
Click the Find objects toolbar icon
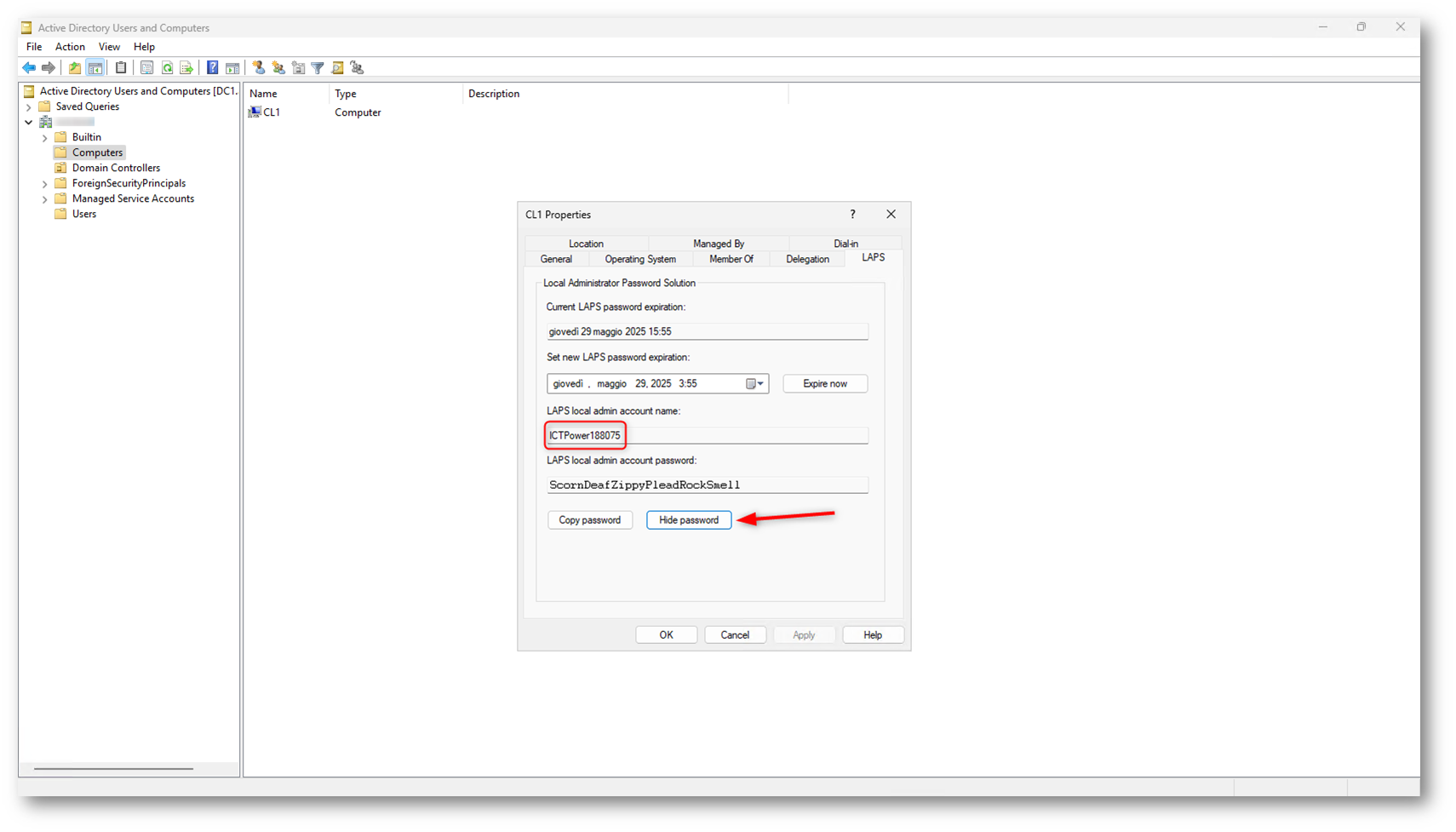click(338, 68)
